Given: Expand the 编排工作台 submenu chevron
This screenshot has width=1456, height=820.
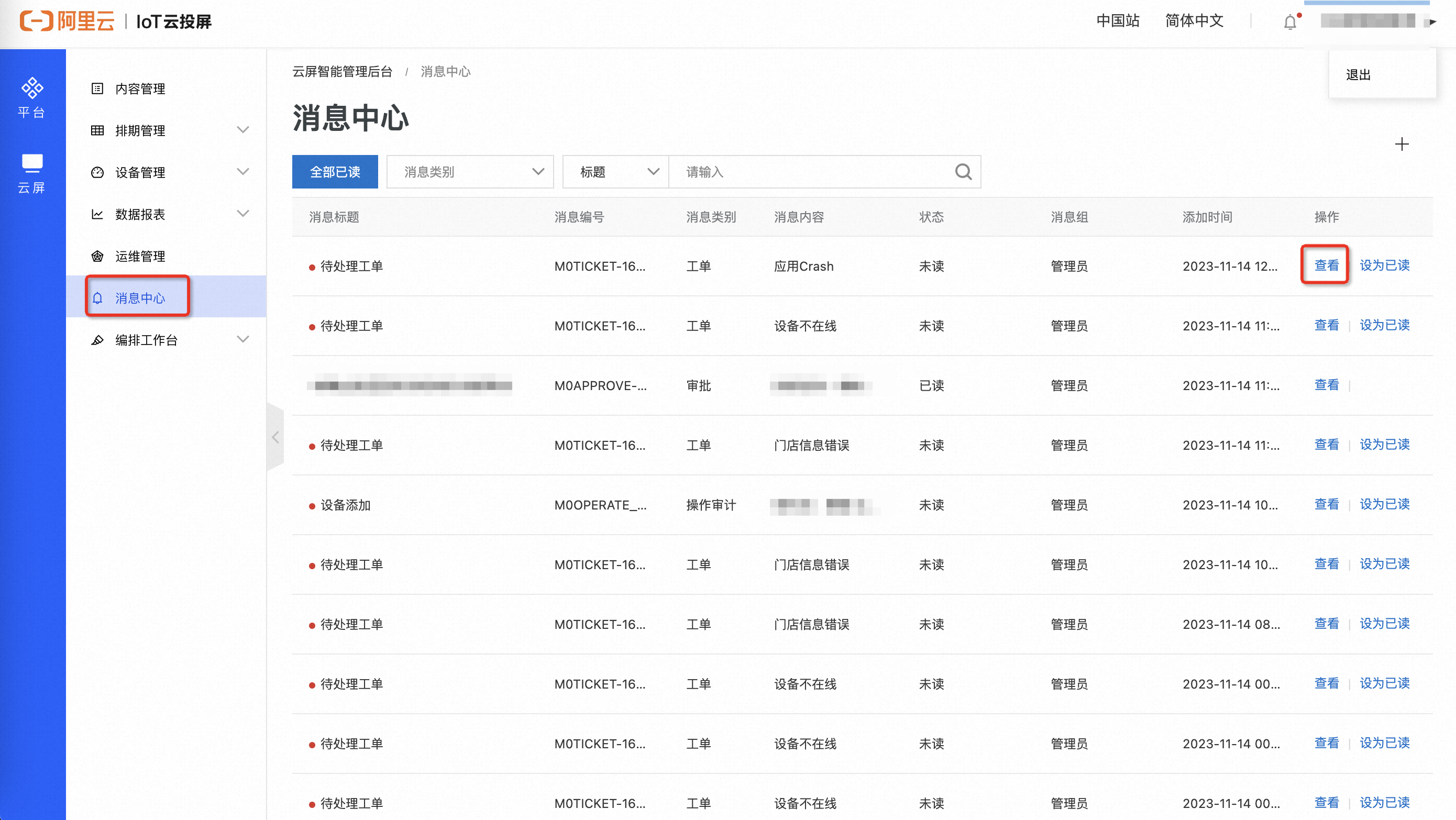Looking at the screenshot, I should pyautogui.click(x=243, y=339).
